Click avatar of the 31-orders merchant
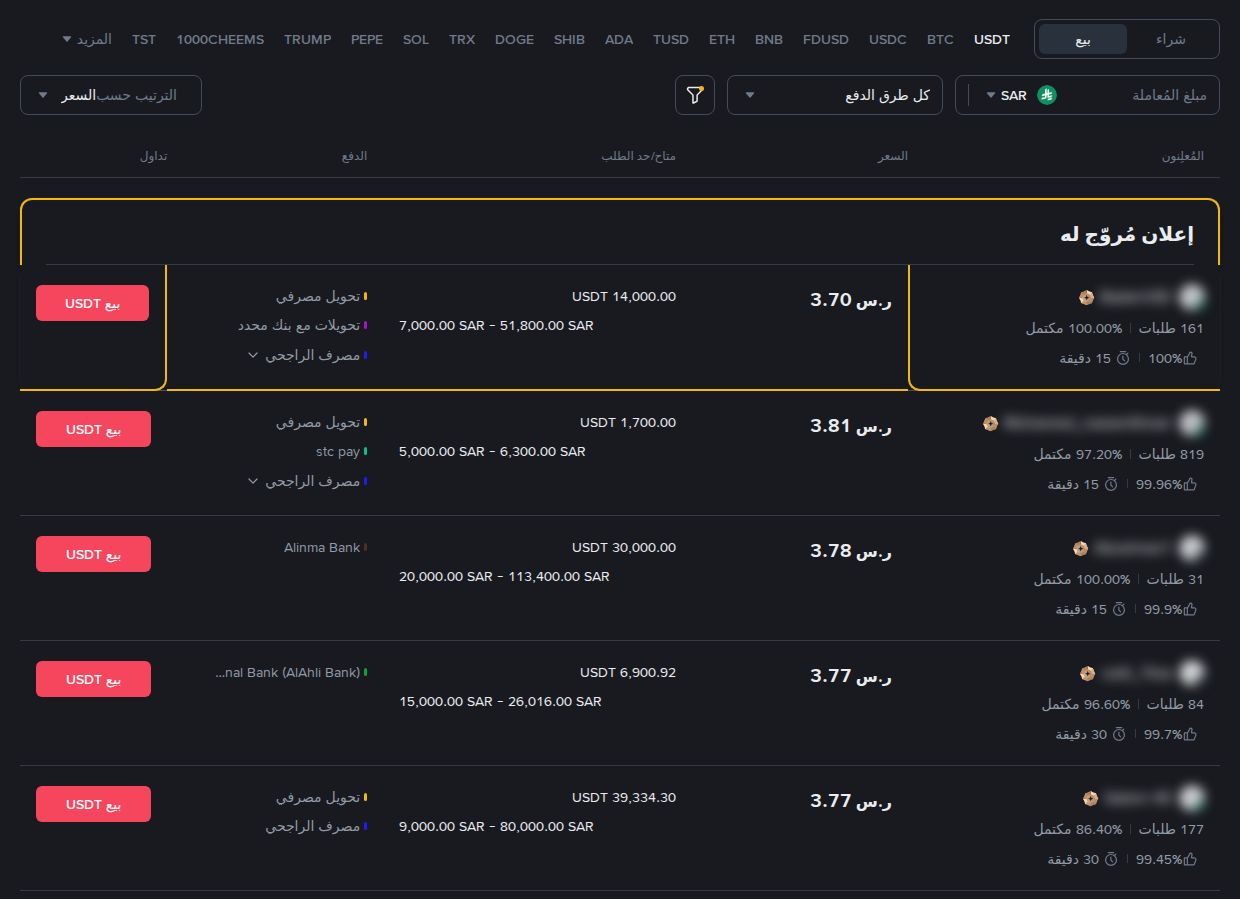Viewport: 1240px width, 899px height. tap(1190, 548)
